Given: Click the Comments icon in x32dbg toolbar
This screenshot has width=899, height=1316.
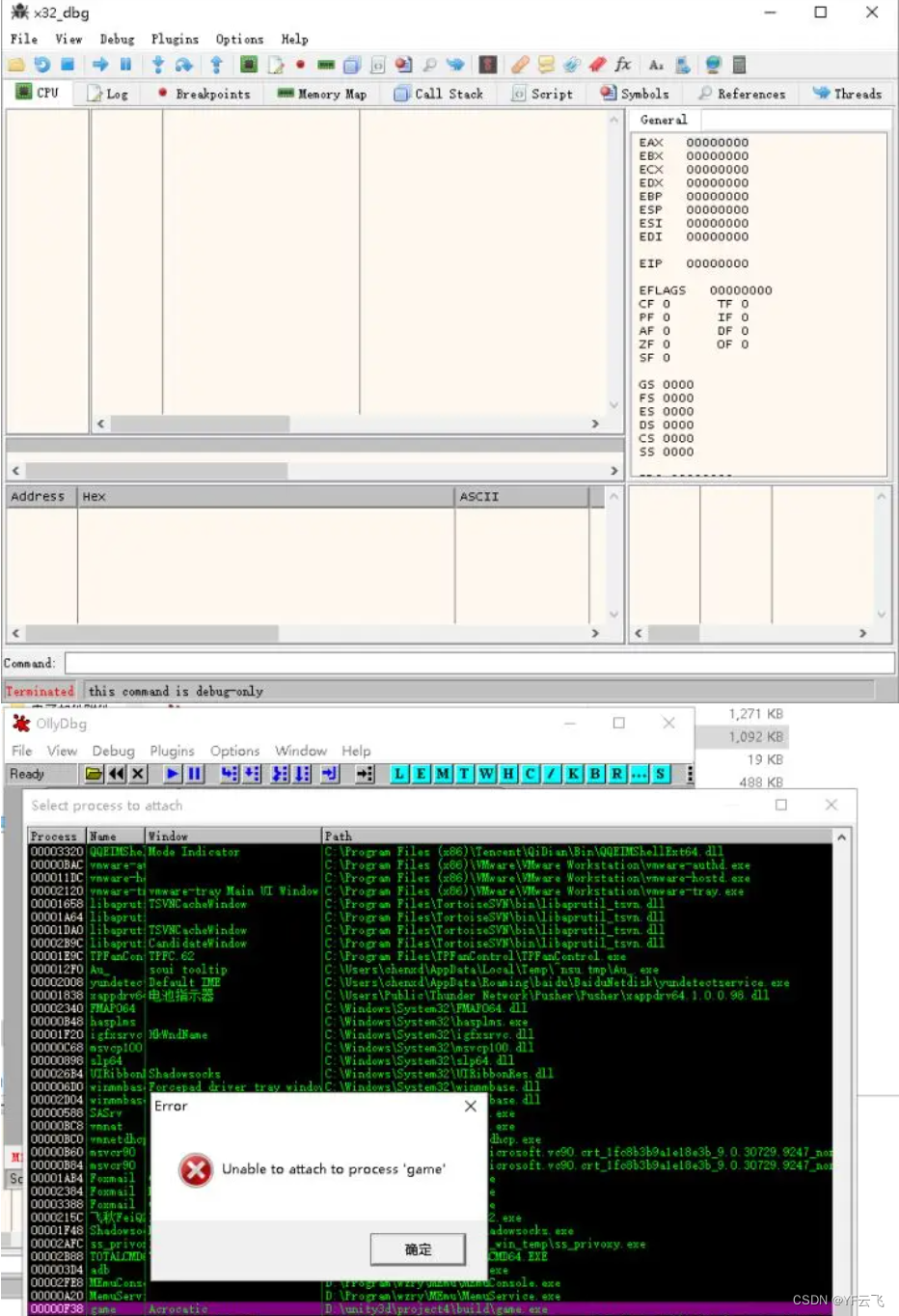Looking at the screenshot, I should click(x=546, y=65).
